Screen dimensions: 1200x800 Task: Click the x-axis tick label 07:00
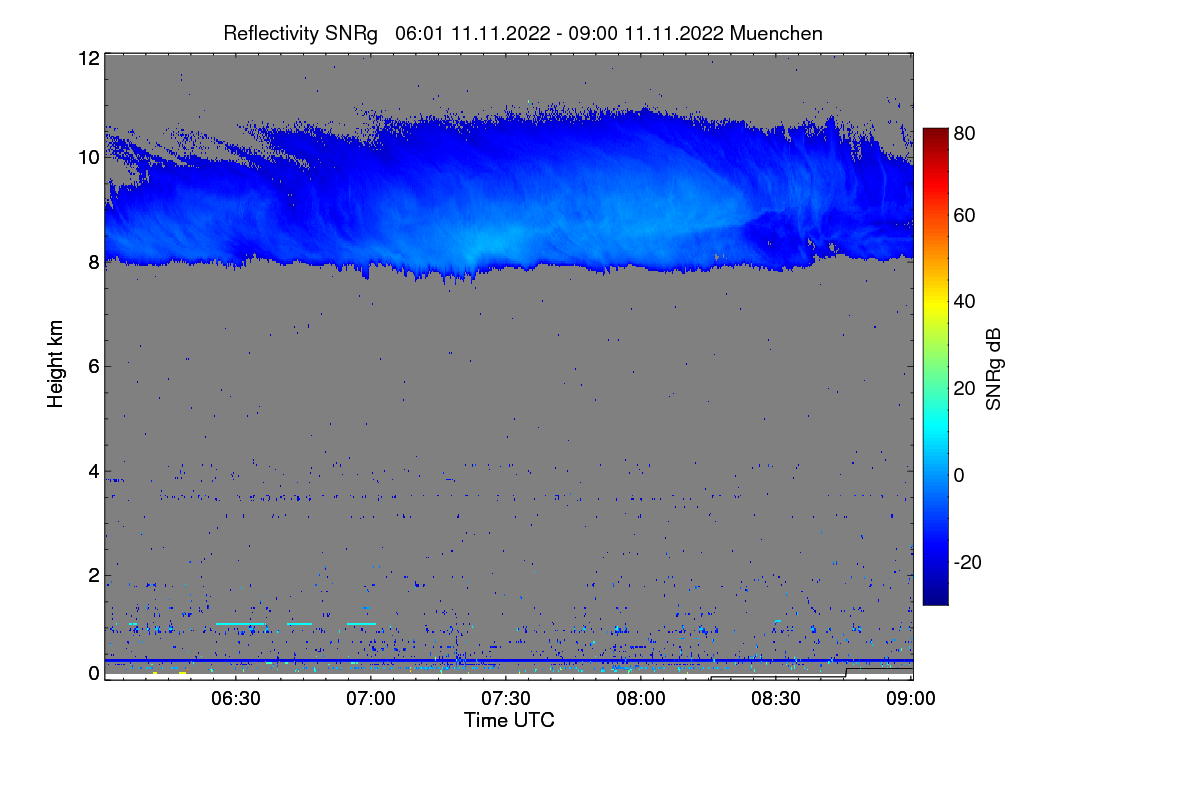[x=371, y=698]
